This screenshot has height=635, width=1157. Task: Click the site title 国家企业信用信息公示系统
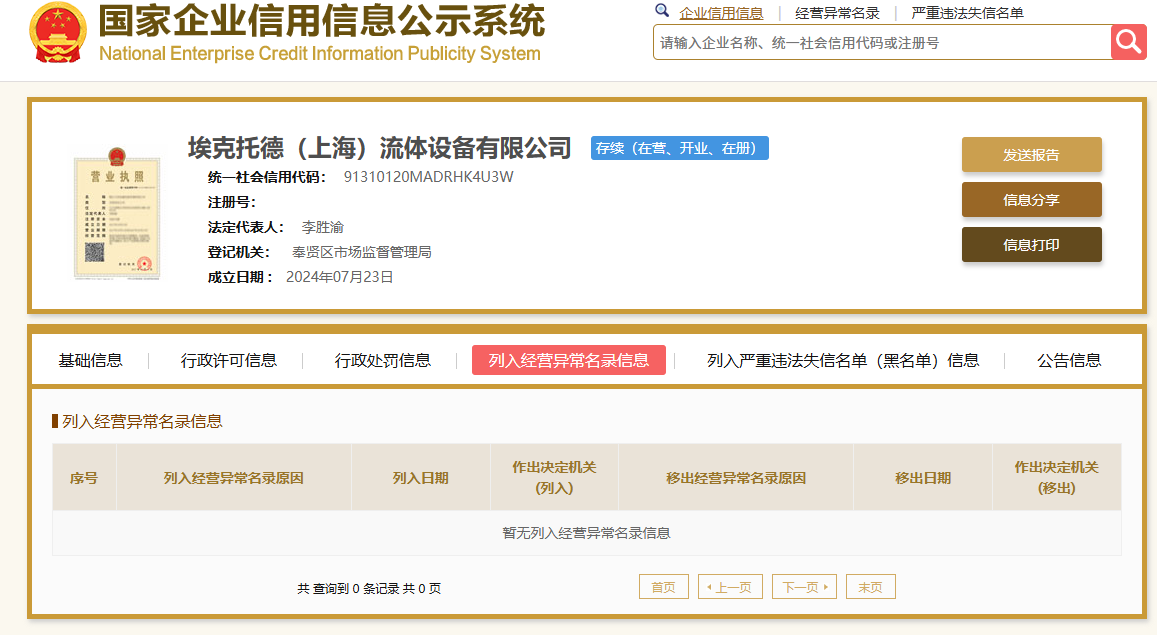click(322, 21)
